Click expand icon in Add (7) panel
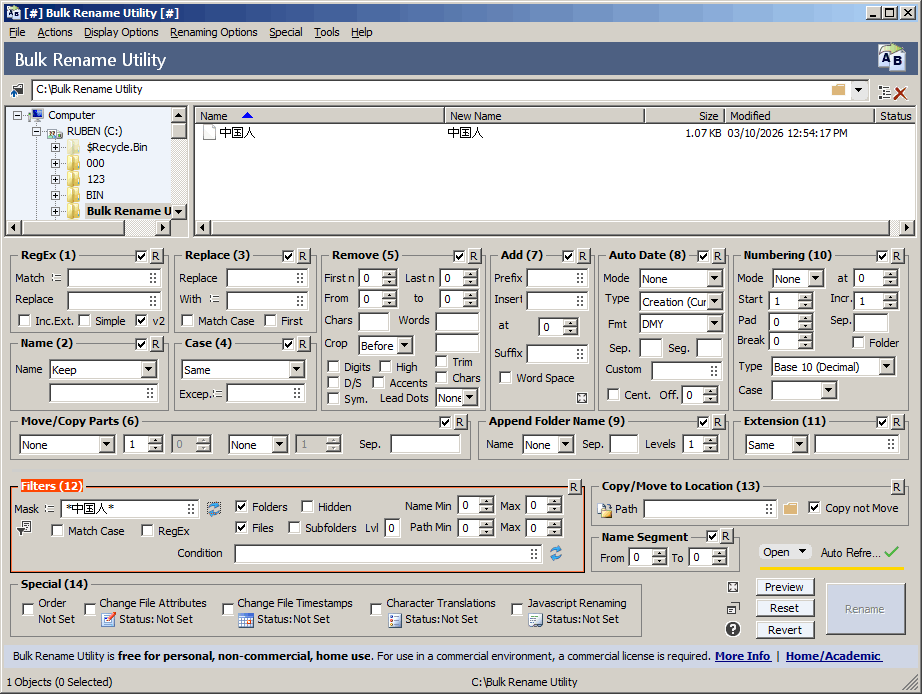The height and width of the screenshot is (694, 922). tap(582, 398)
